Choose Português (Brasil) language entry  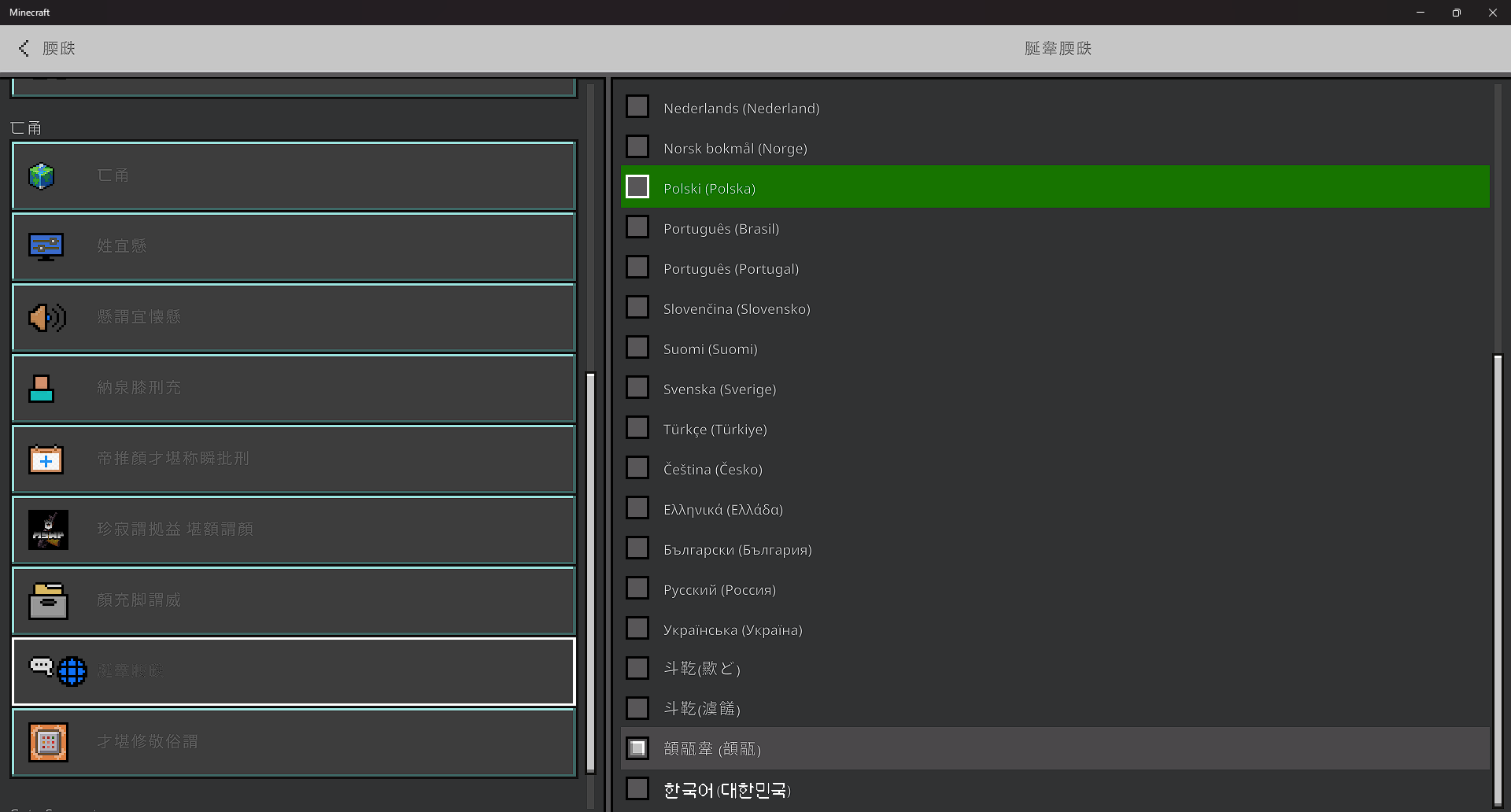click(721, 229)
